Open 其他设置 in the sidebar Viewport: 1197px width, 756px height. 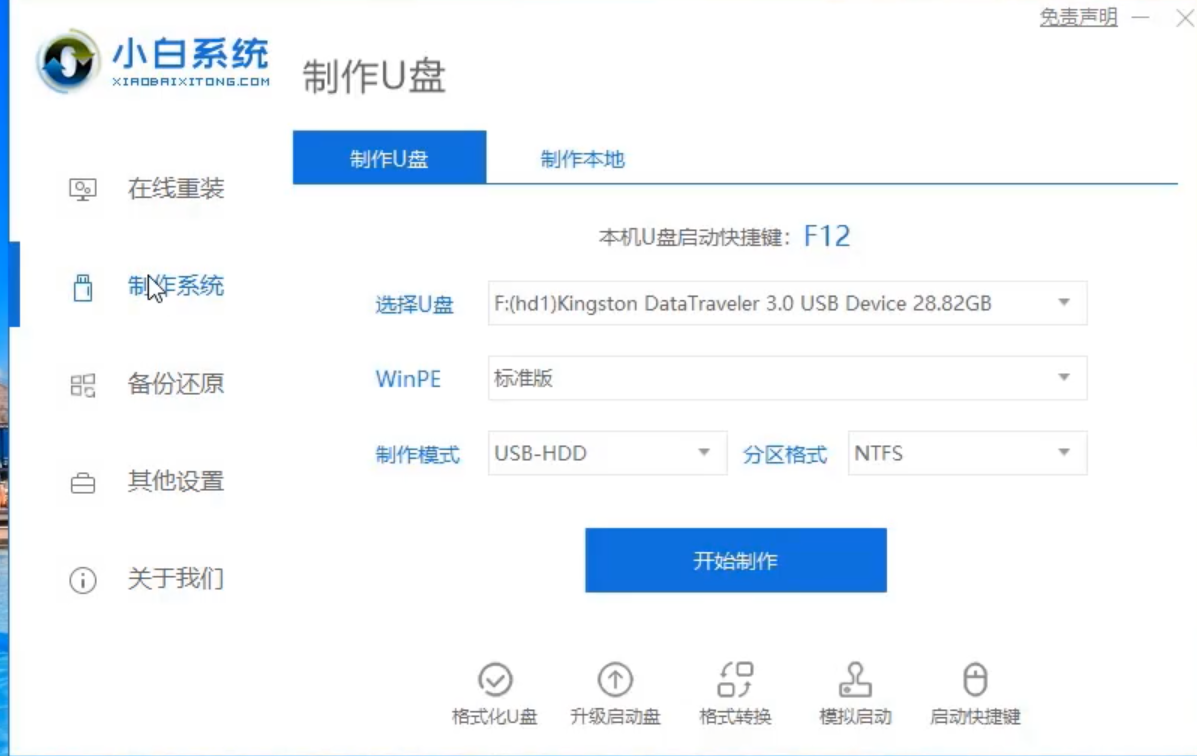148,482
